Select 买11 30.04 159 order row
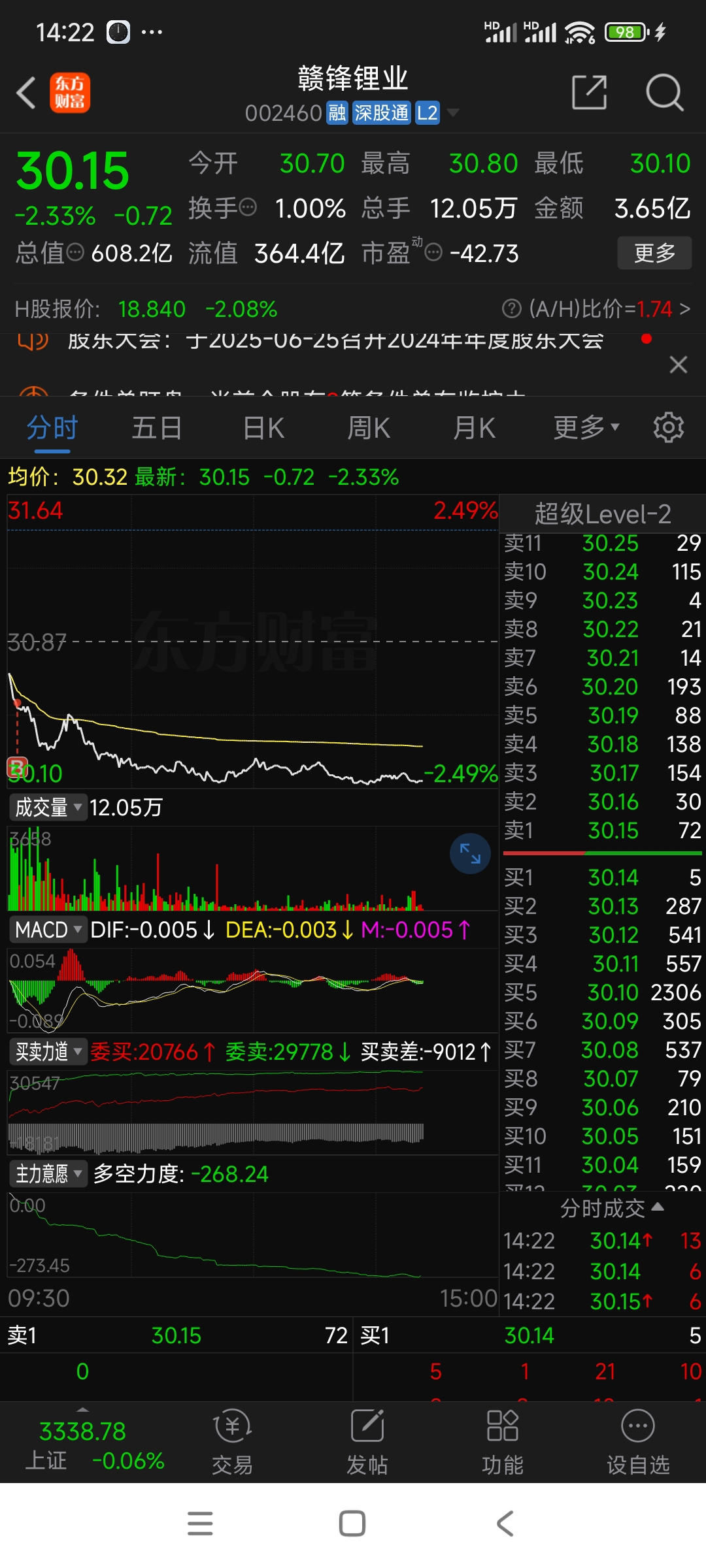This screenshot has width=706, height=1568. (x=603, y=1165)
